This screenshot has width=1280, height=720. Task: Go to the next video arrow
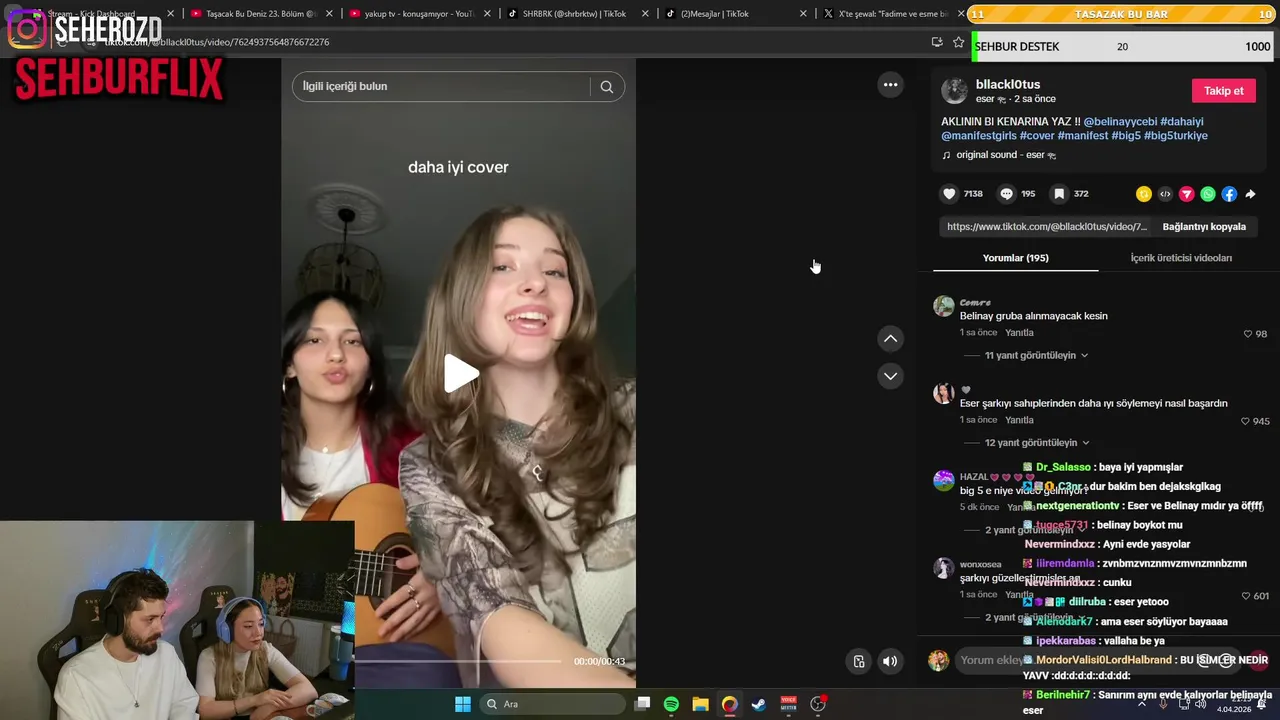890,376
